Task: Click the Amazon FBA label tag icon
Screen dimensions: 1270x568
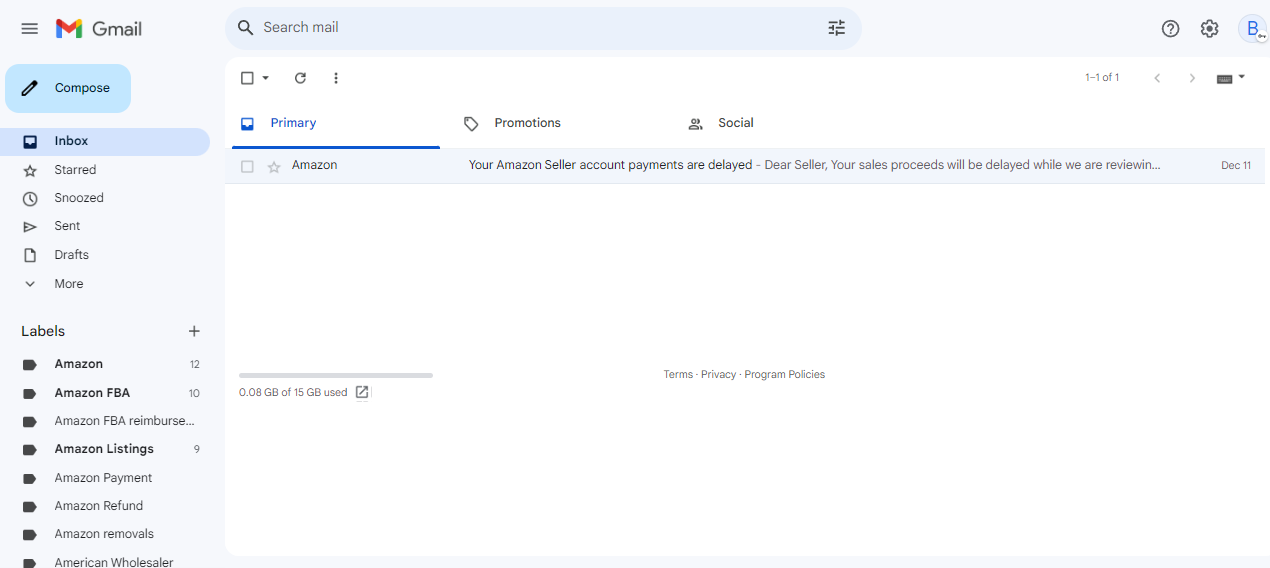Action: 30,393
